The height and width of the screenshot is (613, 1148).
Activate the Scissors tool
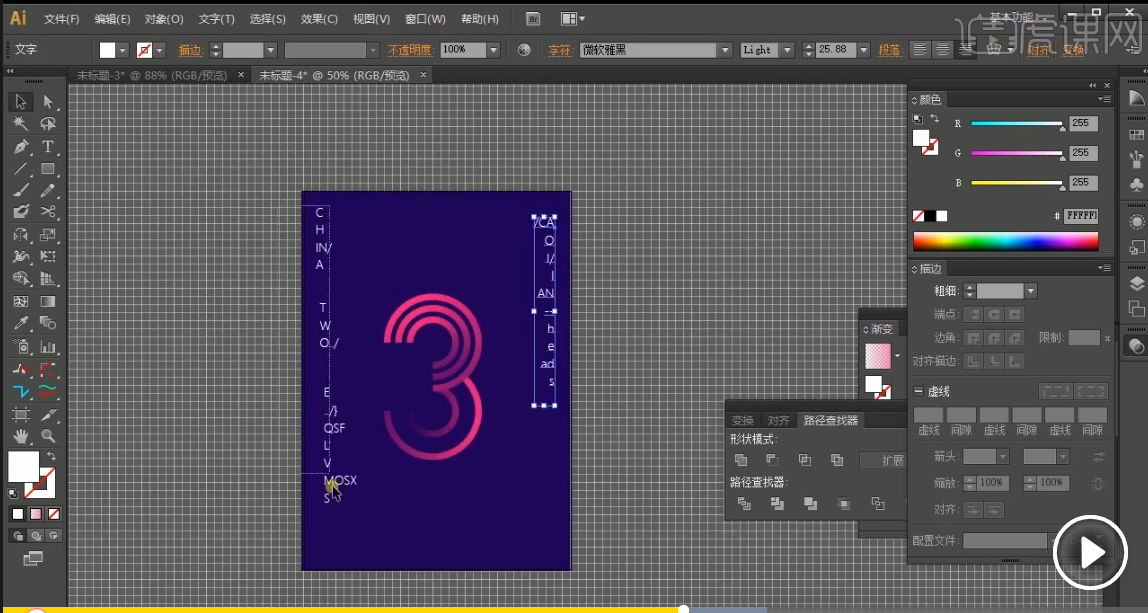click(x=47, y=211)
